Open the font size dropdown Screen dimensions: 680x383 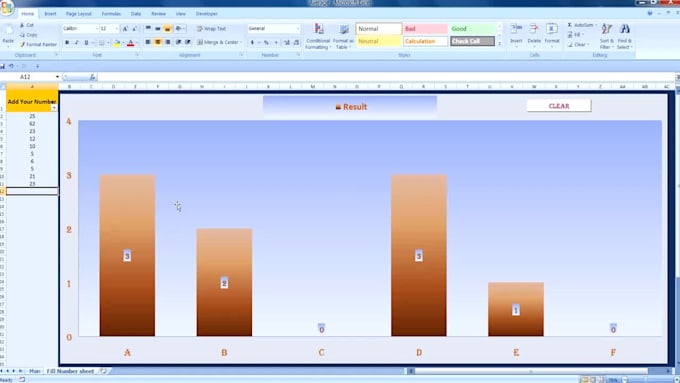(116, 29)
